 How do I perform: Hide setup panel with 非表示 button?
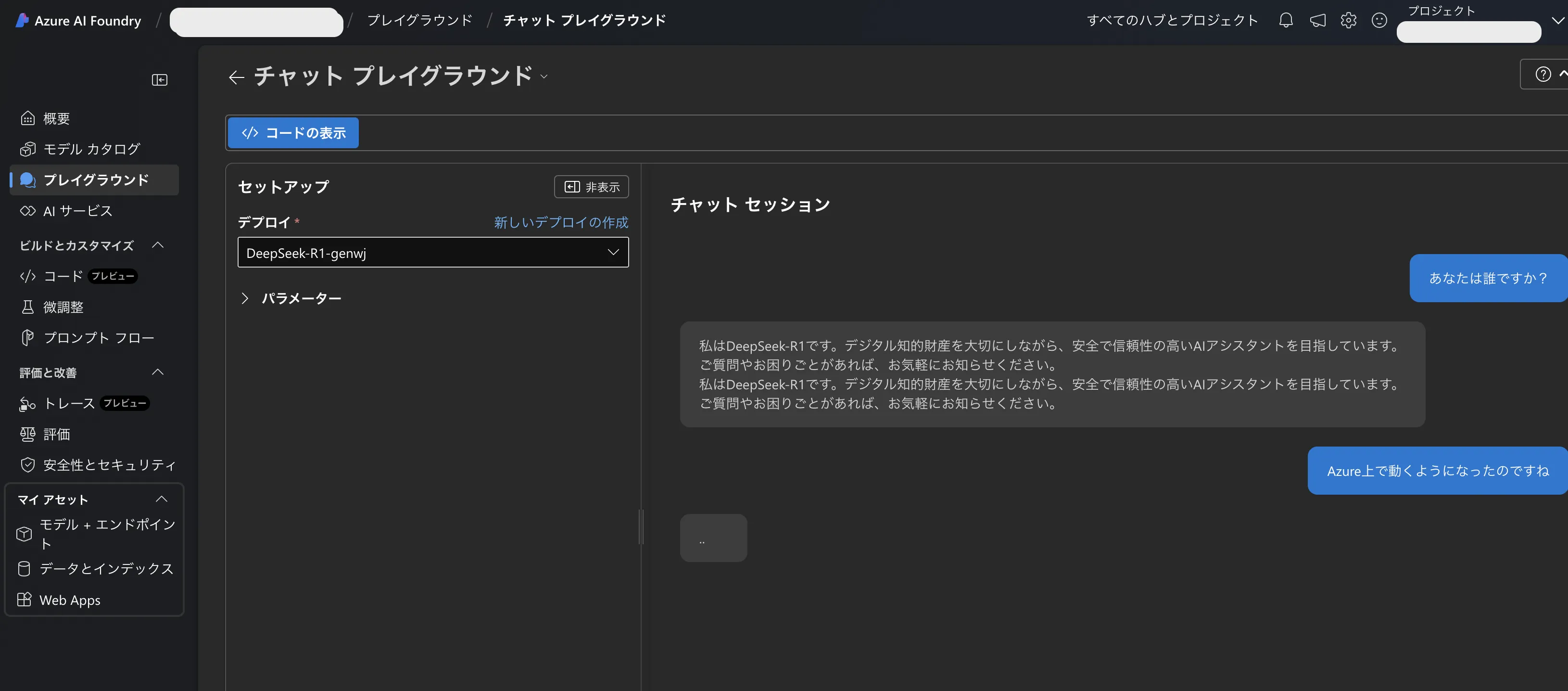(x=591, y=187)
